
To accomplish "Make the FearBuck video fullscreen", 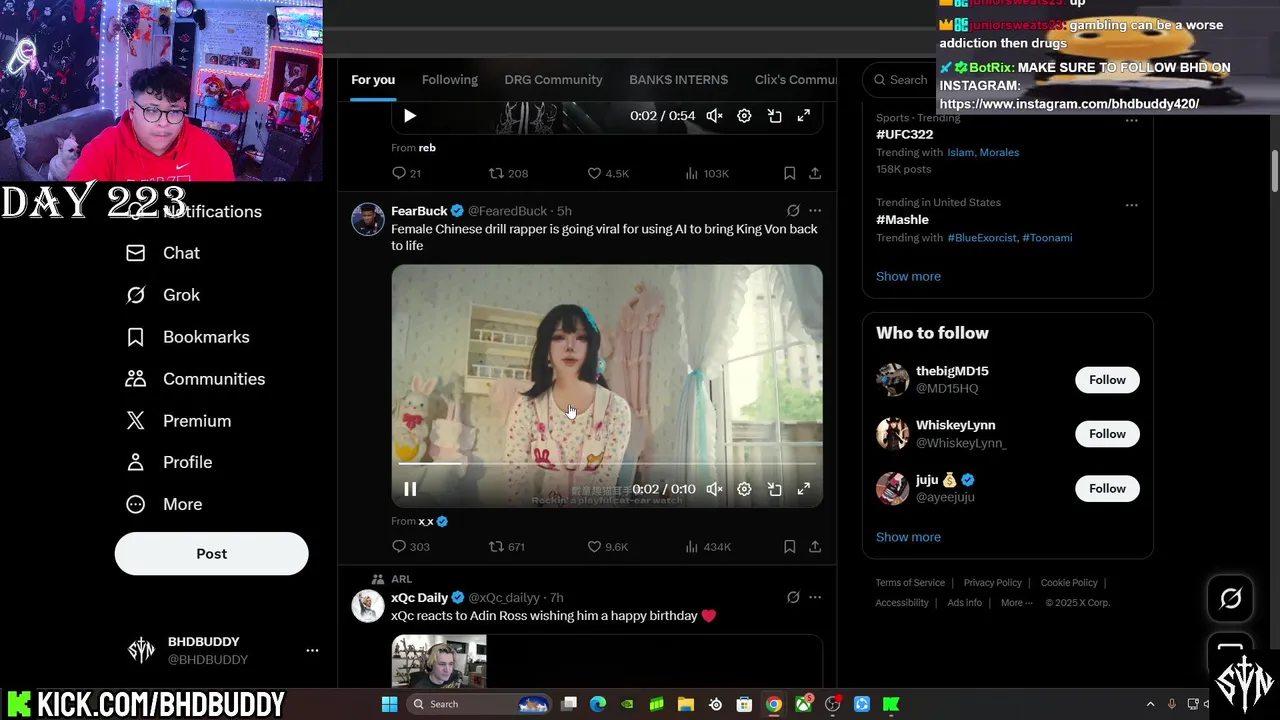I will click(x=803, y=489).
